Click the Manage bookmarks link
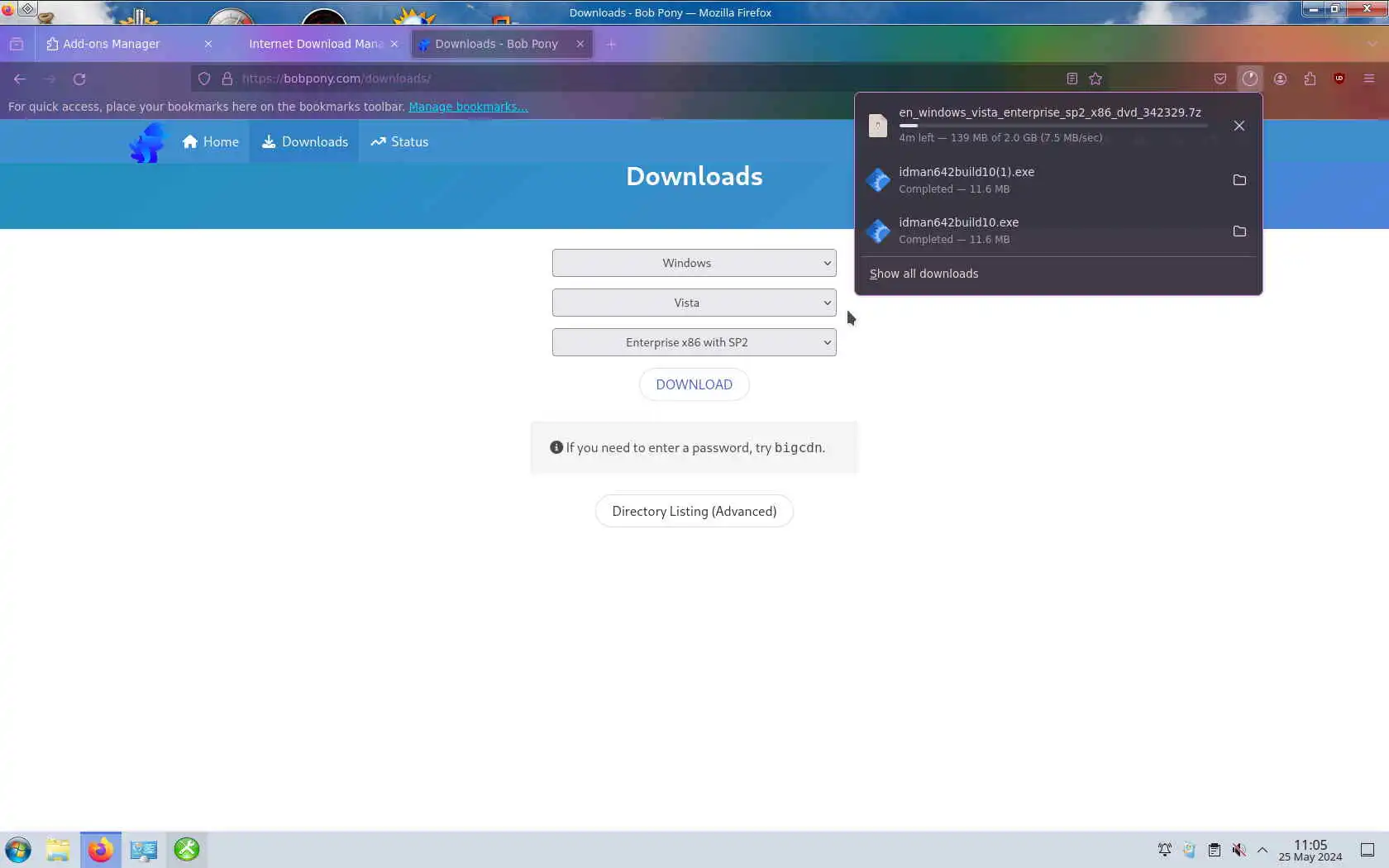This screenshot has height=868, width=1389. tap(468, 107)
